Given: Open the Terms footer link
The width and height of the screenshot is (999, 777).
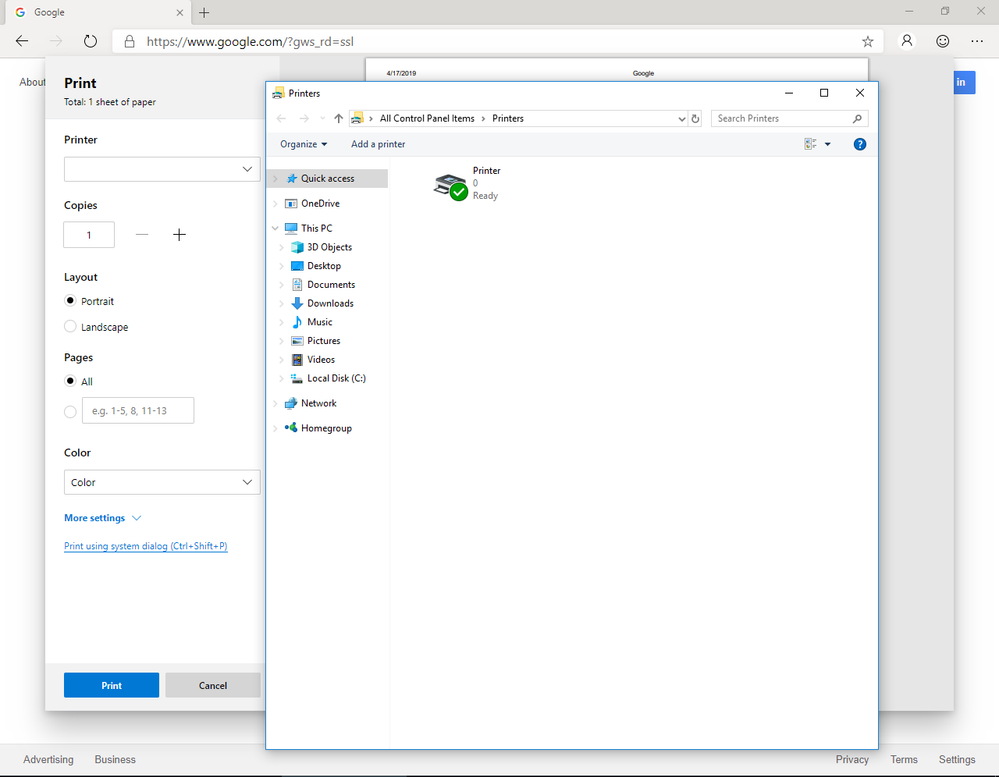Looking at the screenshot, I should [x=903, y=759].
